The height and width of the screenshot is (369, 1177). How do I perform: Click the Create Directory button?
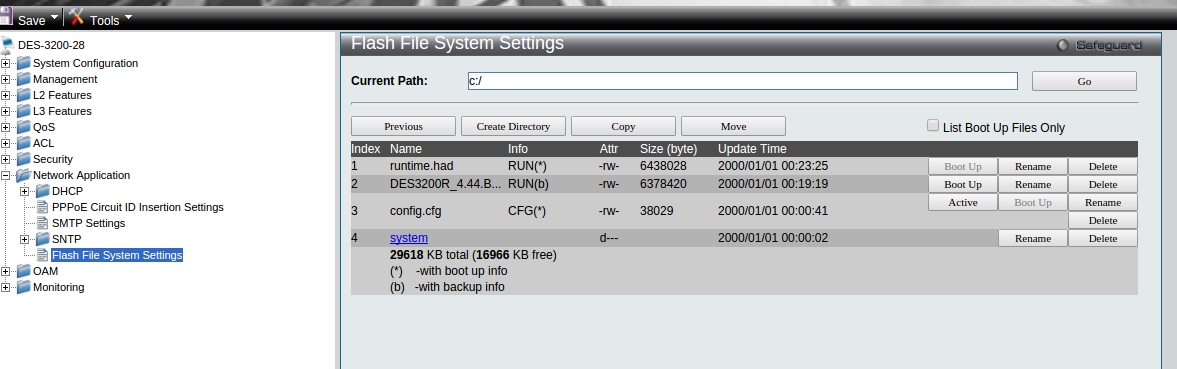pos(513,126)
